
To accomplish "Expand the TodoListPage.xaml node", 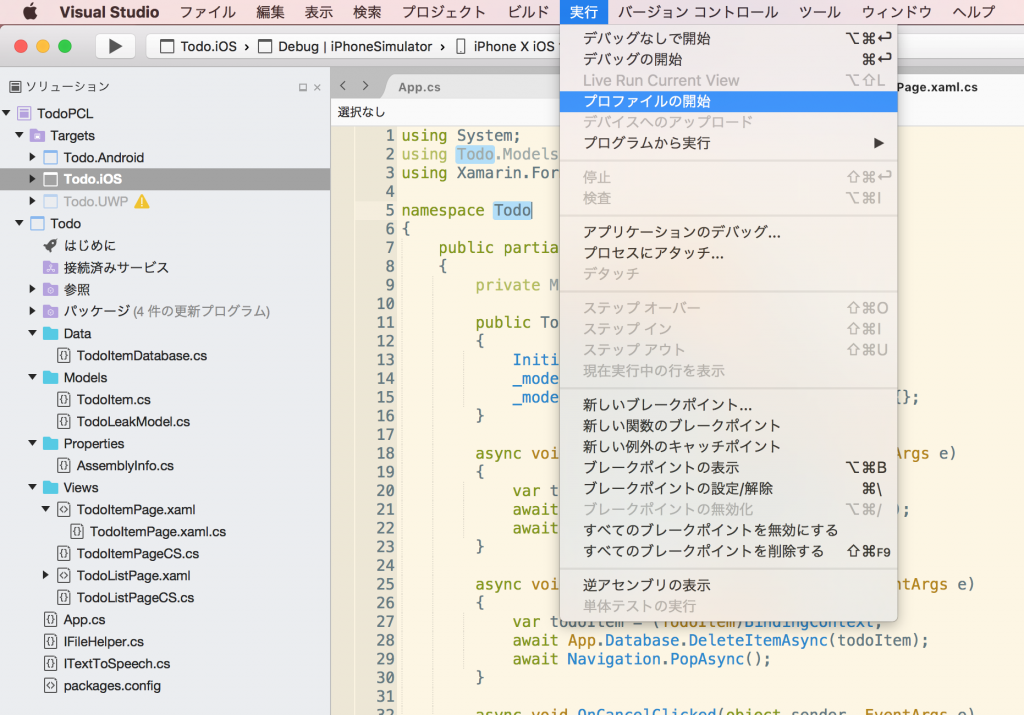I will tap(46, 575).
